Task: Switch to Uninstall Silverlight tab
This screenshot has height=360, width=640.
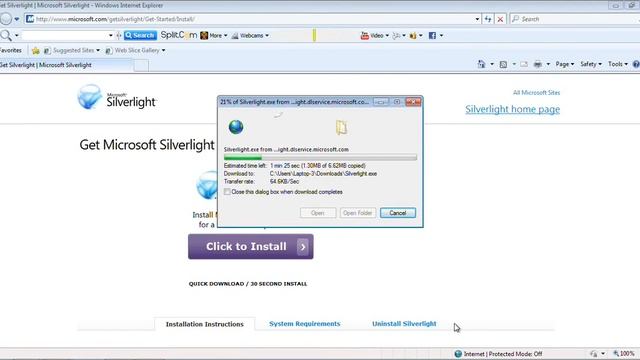Action: pos(404,324)
